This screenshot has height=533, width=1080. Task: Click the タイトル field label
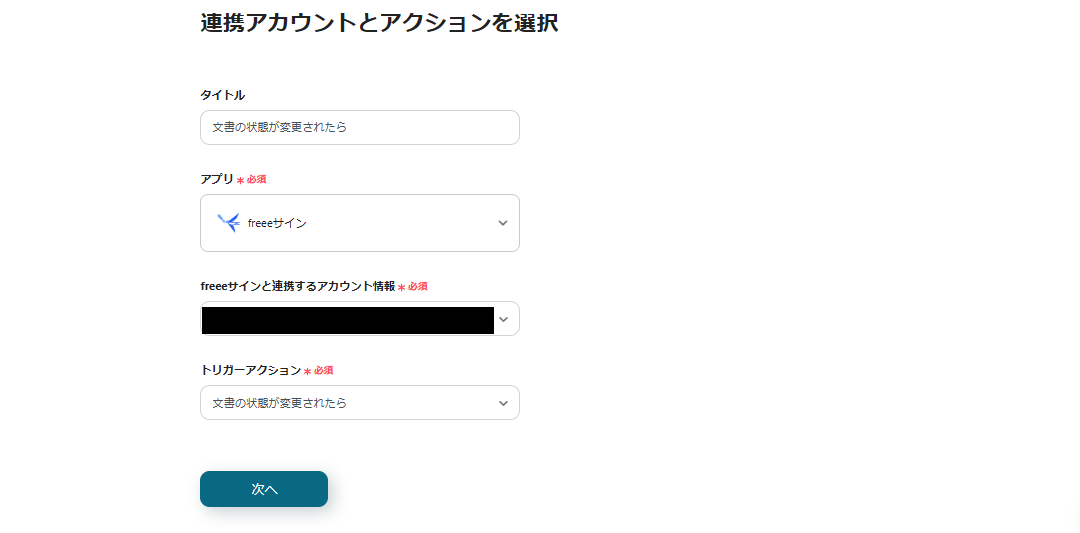tap(223, 95)
